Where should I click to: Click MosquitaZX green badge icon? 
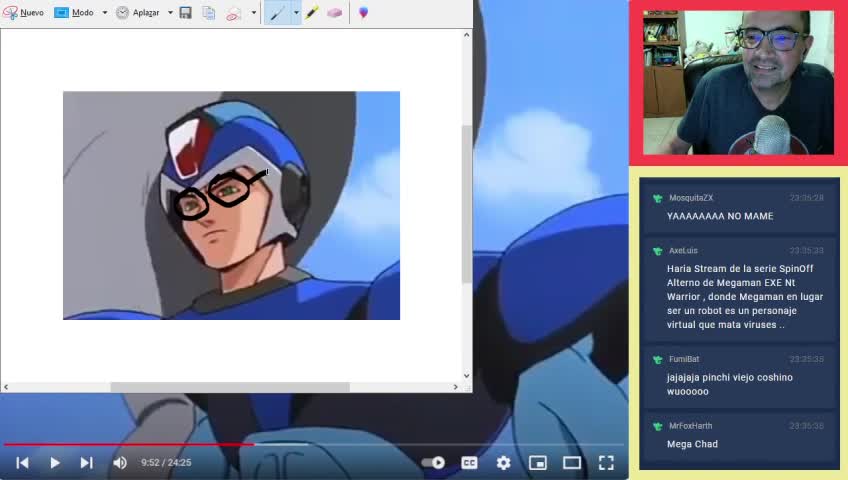[x=658, y=198]
